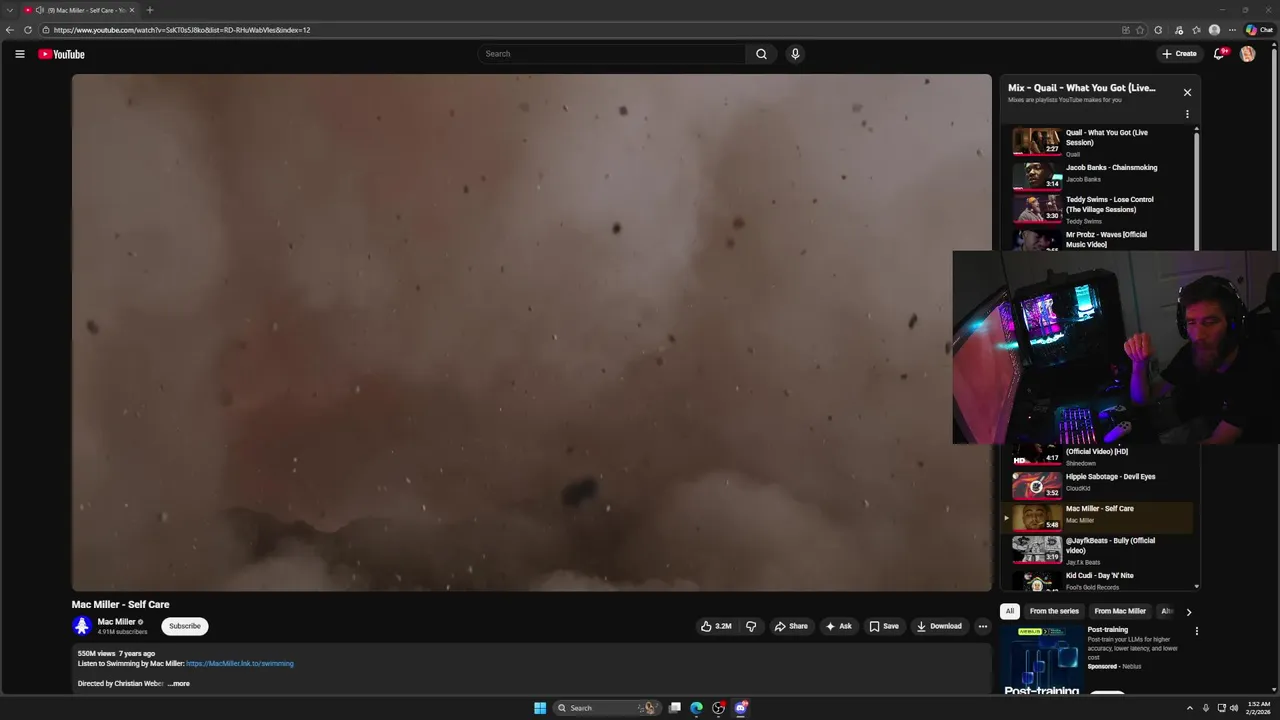1280x720 pixels.
Task: Go to the YouTube home logo
Action: (x=62, y=54)
